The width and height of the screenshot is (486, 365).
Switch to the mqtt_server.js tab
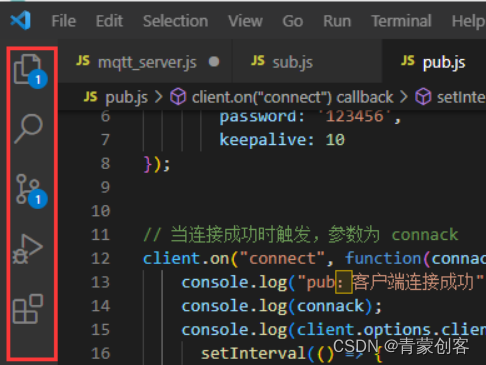pyautogui.click(x=146, y=62)
